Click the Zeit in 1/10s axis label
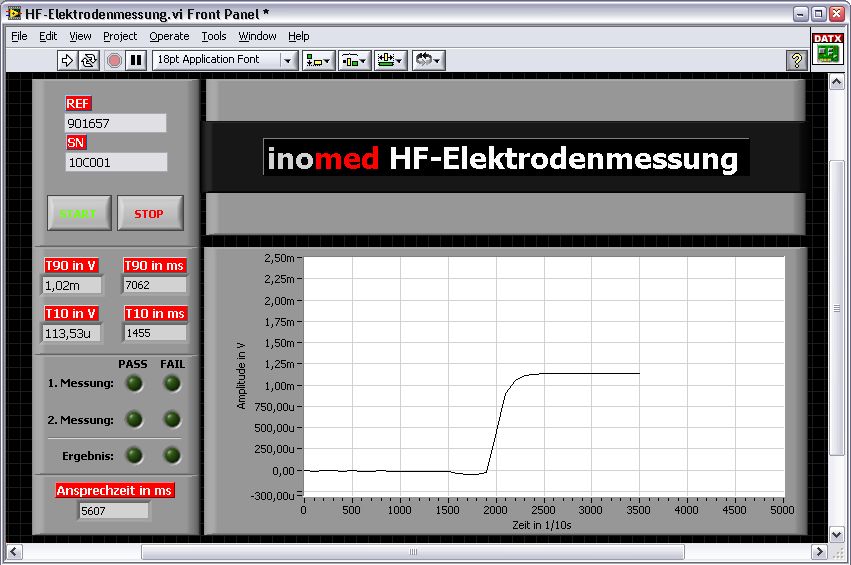 541,525
